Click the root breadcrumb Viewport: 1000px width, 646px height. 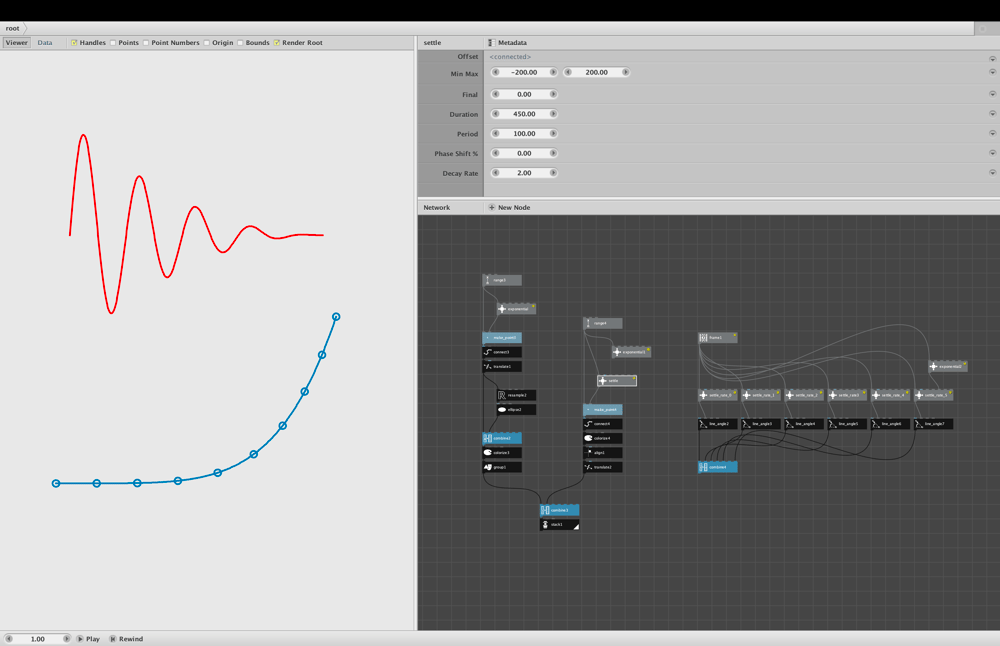coord(13,28)
